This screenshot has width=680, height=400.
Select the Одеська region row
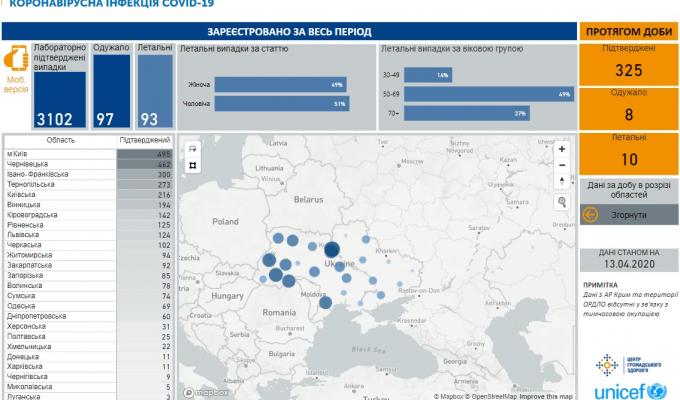[x=88, y=306]
